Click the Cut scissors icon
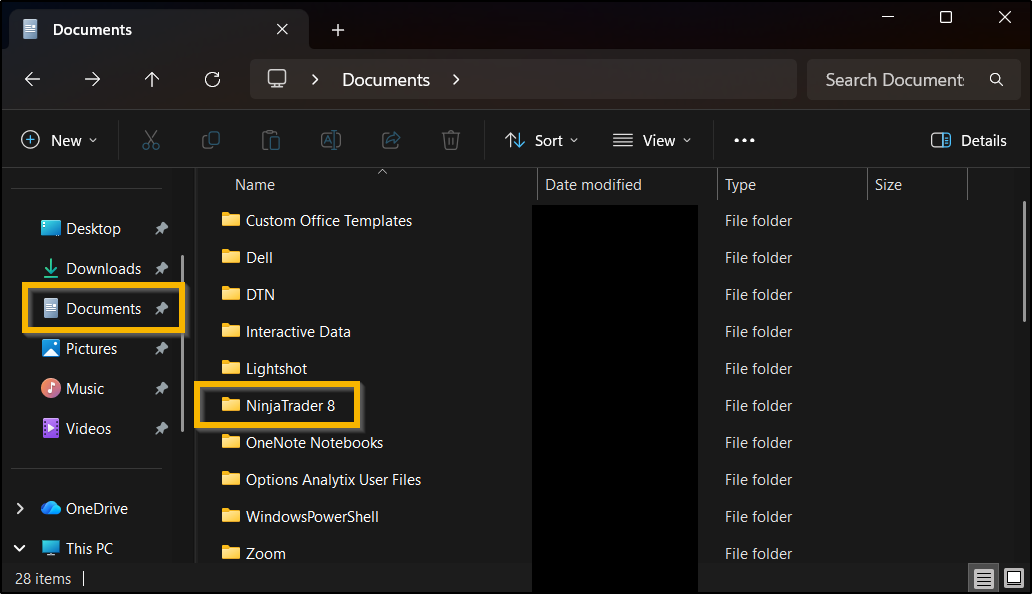The height and width of the screenshot is (594, 1032). click(151, 140)
